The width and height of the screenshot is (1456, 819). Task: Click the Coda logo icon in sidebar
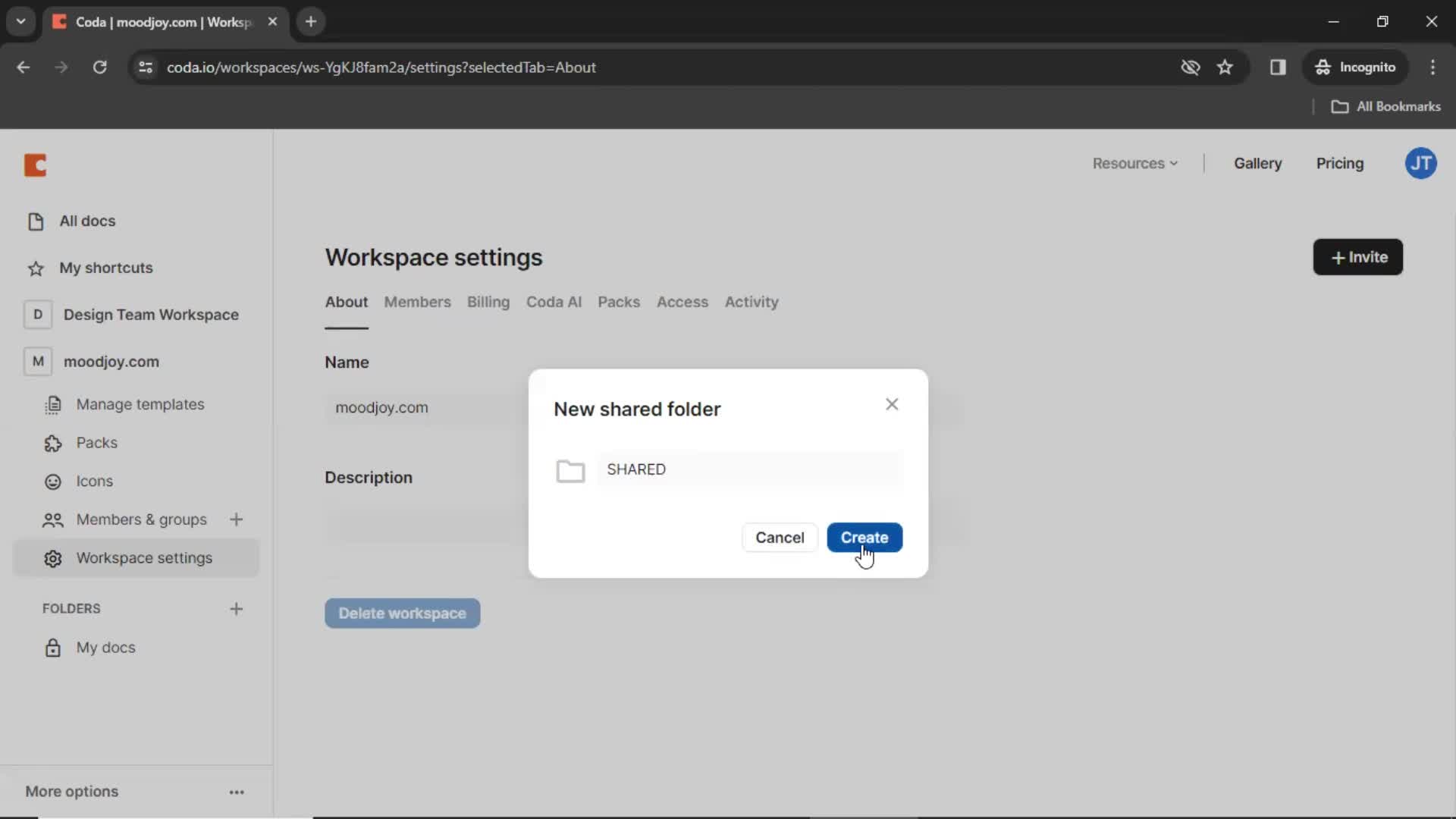click(x=35, y=164)
